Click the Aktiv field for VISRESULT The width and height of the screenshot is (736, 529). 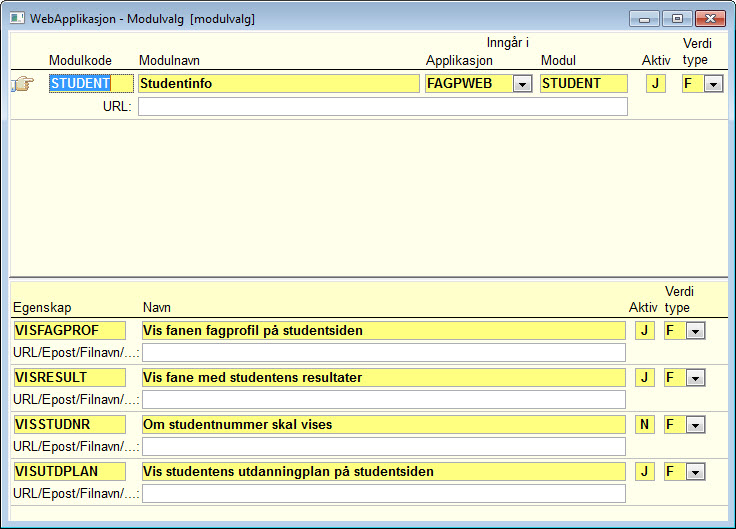(x=645, y=377)
